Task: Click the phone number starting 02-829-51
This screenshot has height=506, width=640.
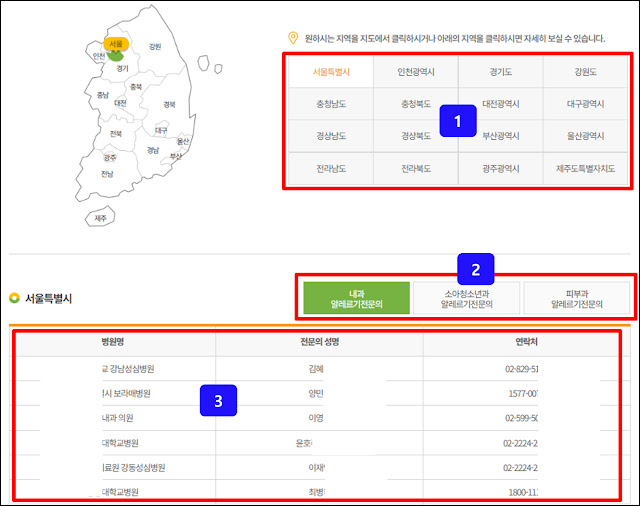Action: [x=521, y=369]
